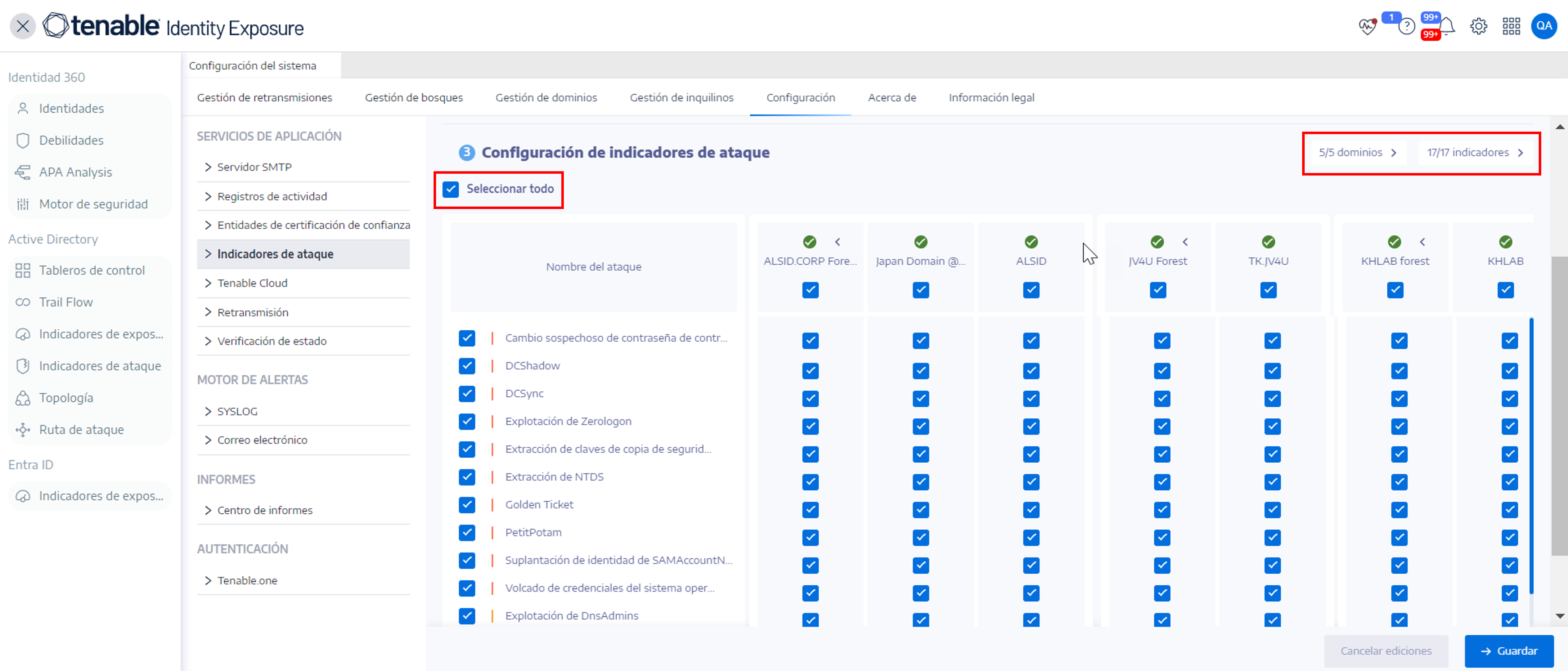Open the Acerca de tab

tap(892, 97)
